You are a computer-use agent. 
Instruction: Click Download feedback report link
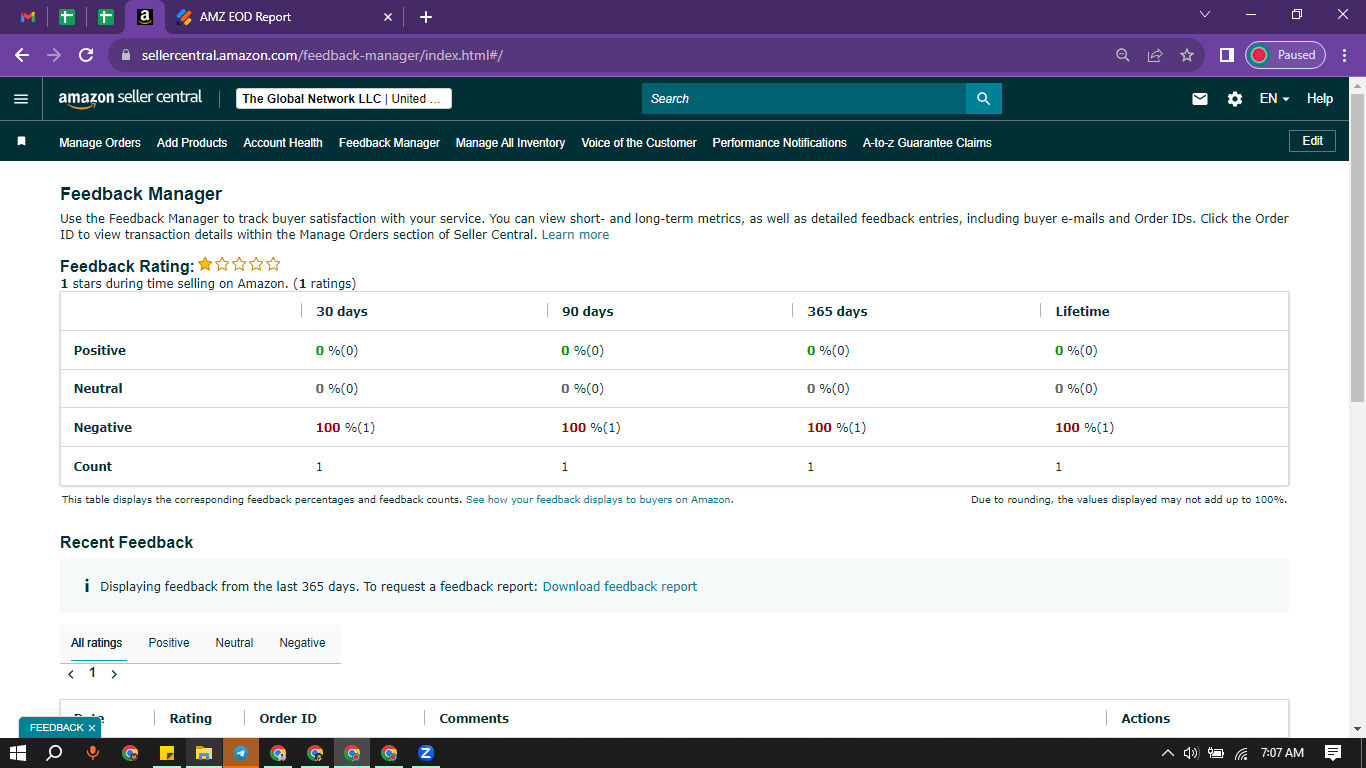(620, 587)
